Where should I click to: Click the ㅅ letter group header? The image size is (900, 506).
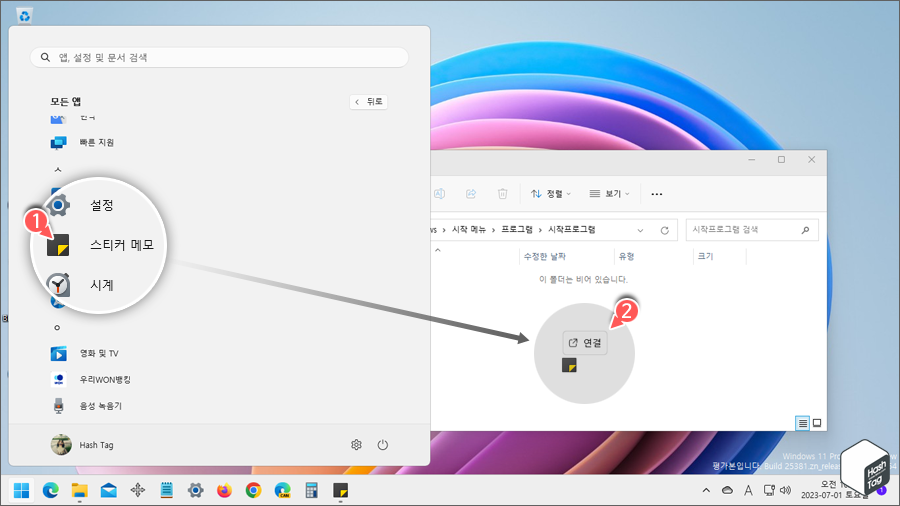(57, 170)
